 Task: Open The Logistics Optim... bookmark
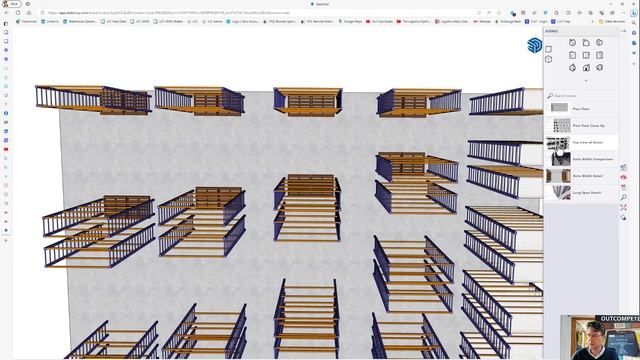(414, 21)
